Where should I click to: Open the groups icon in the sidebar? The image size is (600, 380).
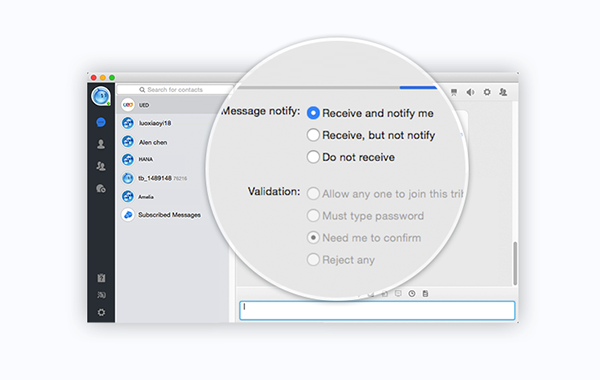[101, 166]
